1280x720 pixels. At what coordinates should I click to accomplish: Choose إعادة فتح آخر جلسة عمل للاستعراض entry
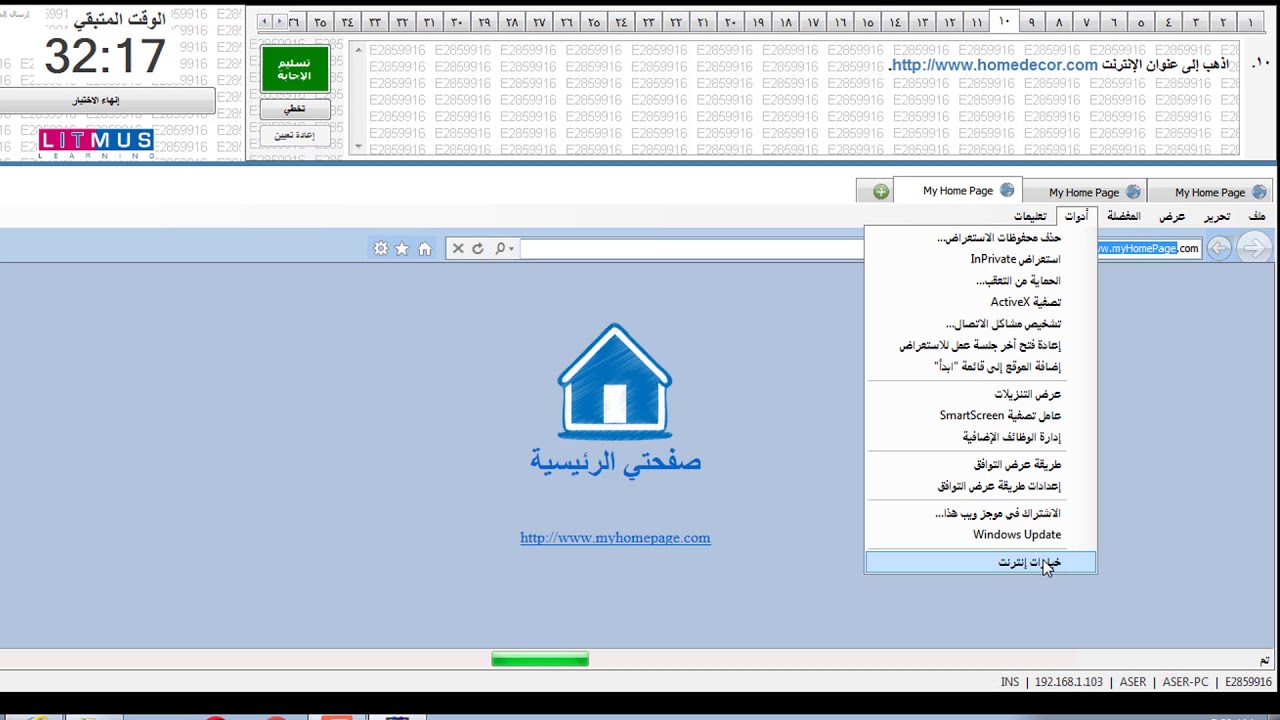click(980, 345)
